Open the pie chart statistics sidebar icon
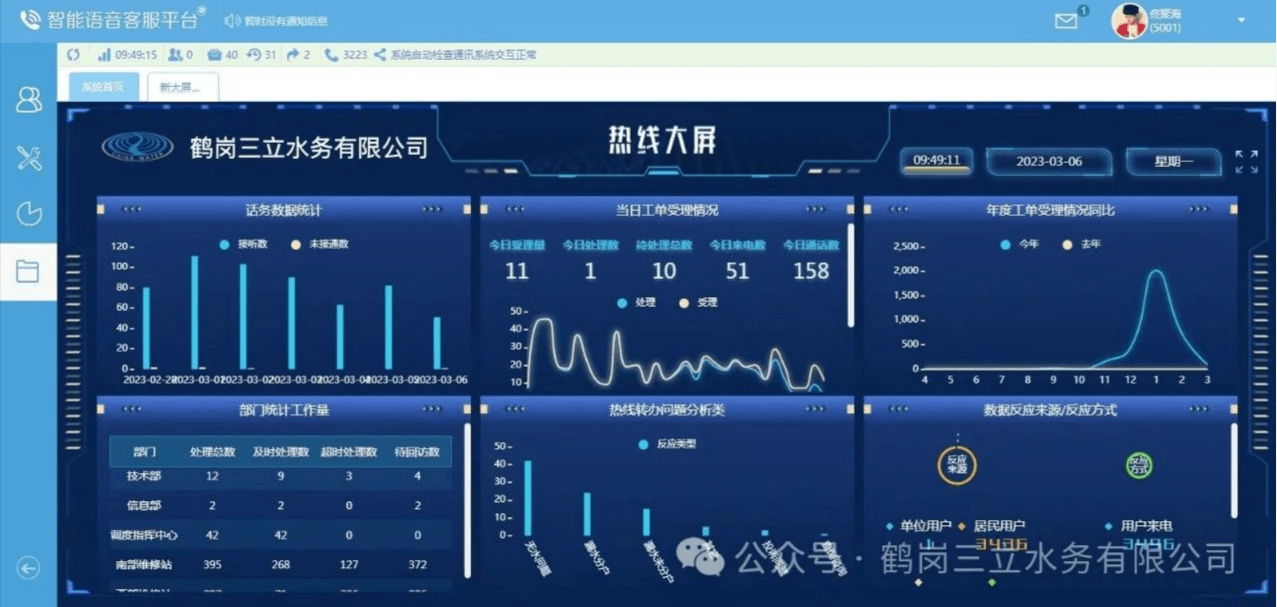 [x=29, y=213]
